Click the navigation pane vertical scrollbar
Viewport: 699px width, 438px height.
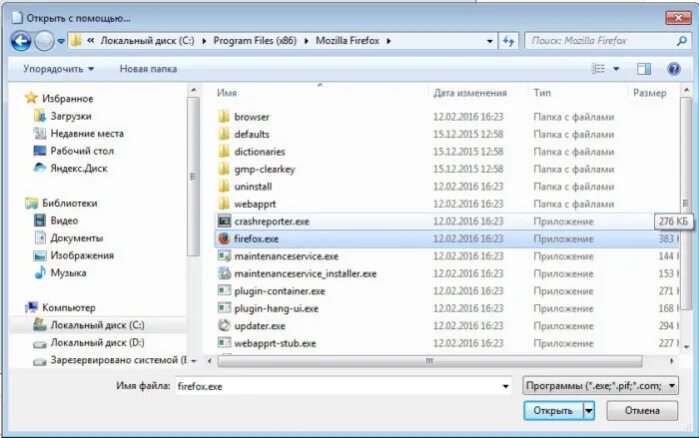193,177
